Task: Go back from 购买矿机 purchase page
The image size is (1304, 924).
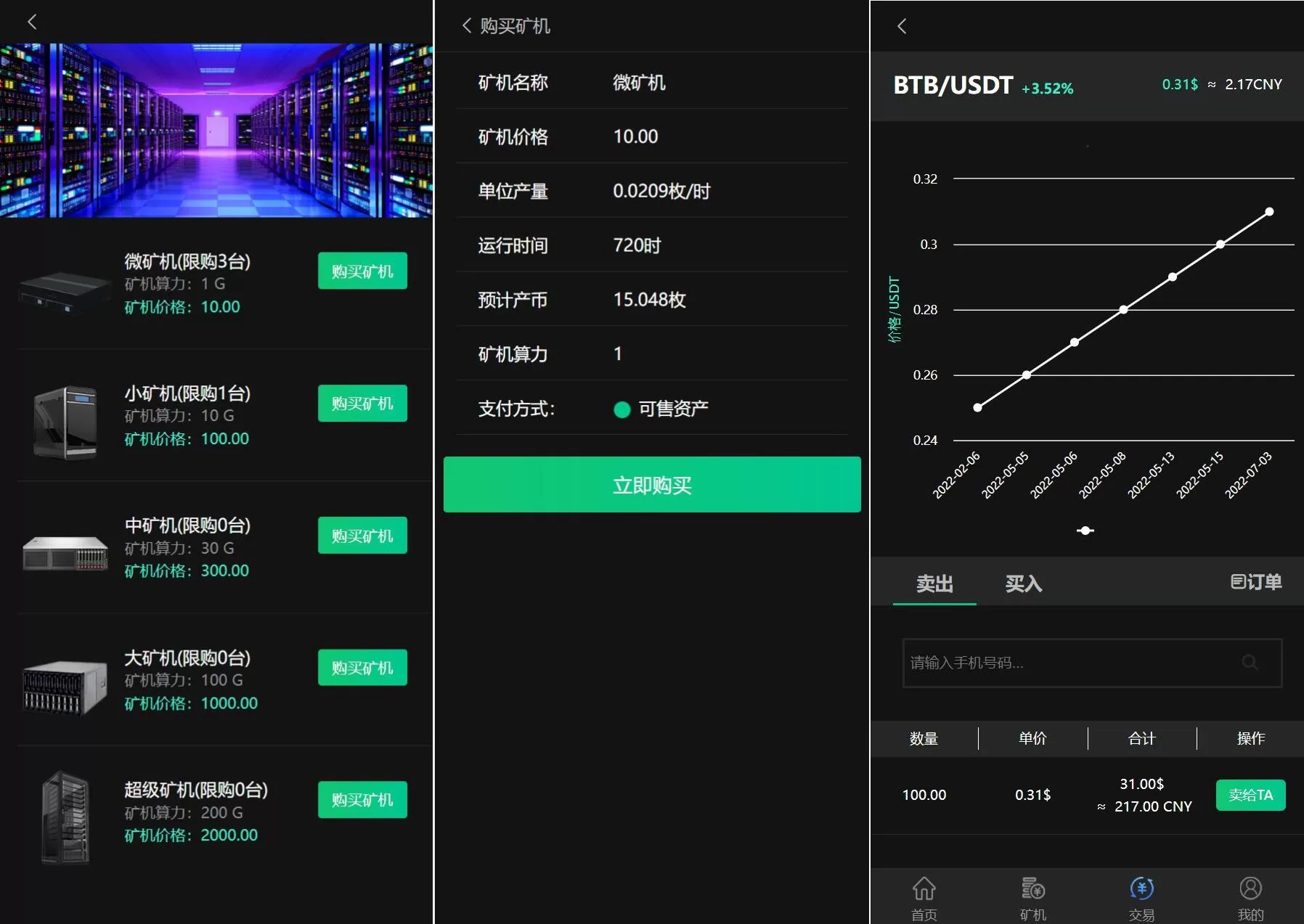Action: click(466, 26)
